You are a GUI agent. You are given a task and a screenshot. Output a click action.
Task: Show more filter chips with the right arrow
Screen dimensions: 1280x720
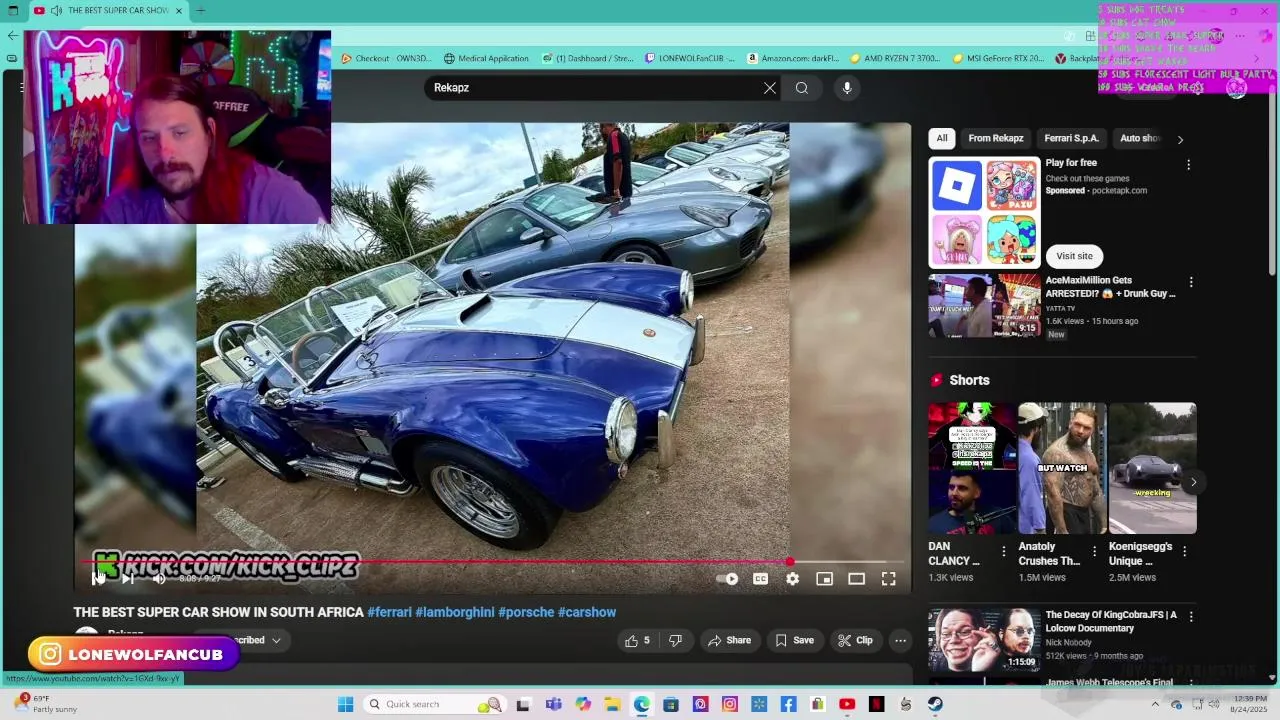[x=1180, y=140]
